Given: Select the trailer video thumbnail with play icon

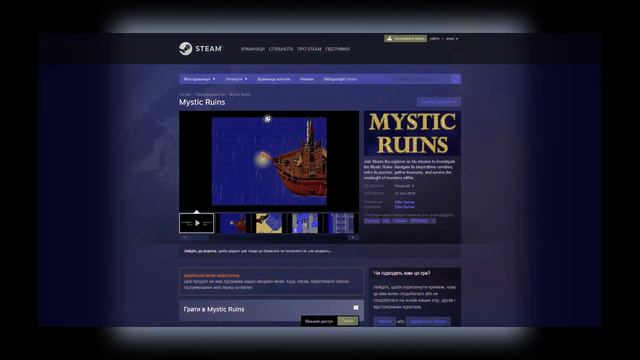Looking at the screenshot, I should [x=197, y=223].
